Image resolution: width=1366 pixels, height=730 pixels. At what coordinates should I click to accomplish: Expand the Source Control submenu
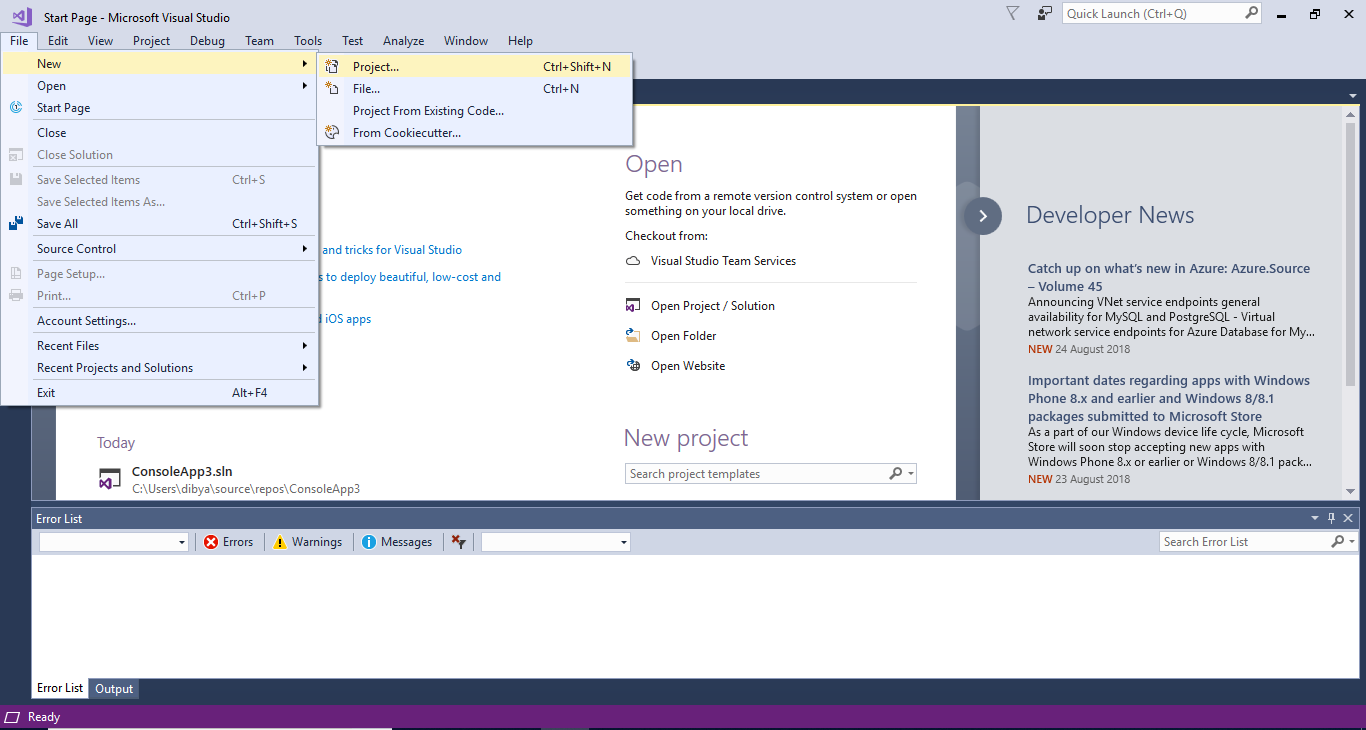[160, 249]
